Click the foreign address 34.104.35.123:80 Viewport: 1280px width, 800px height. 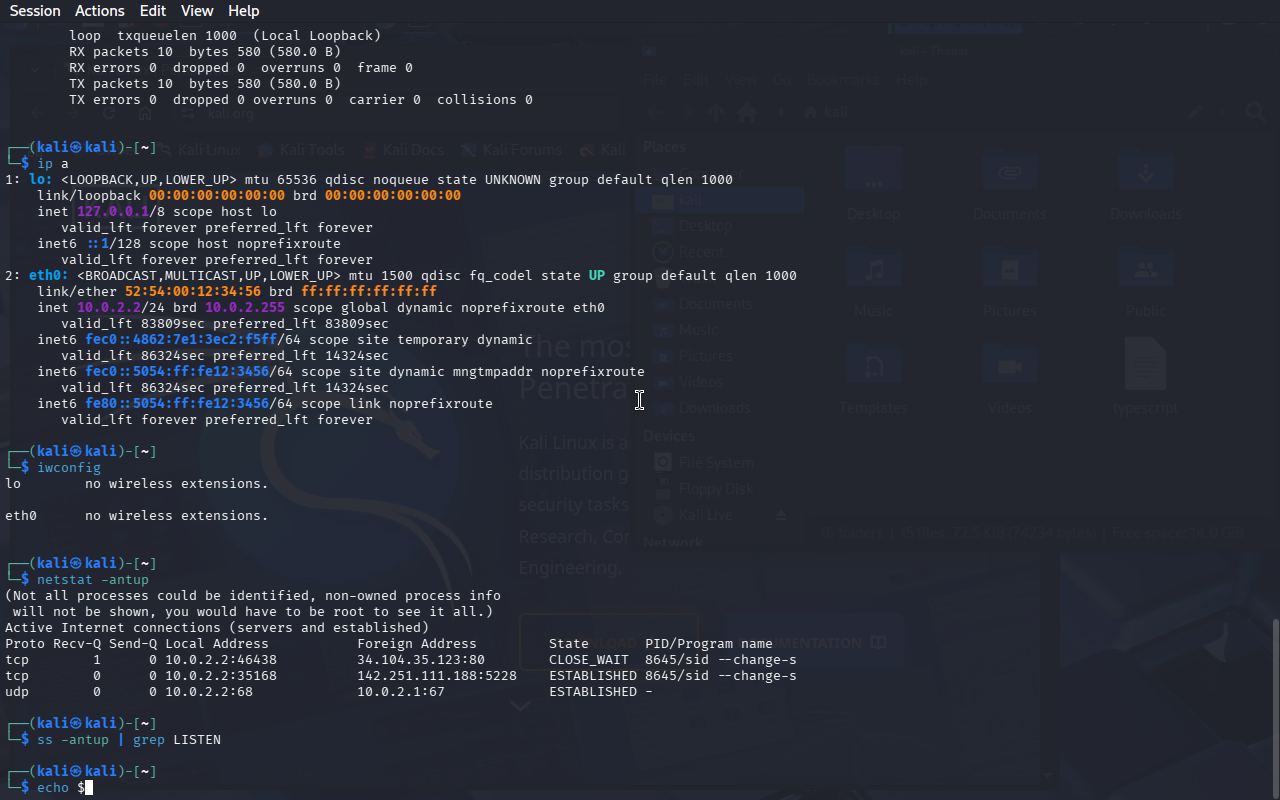420,660
